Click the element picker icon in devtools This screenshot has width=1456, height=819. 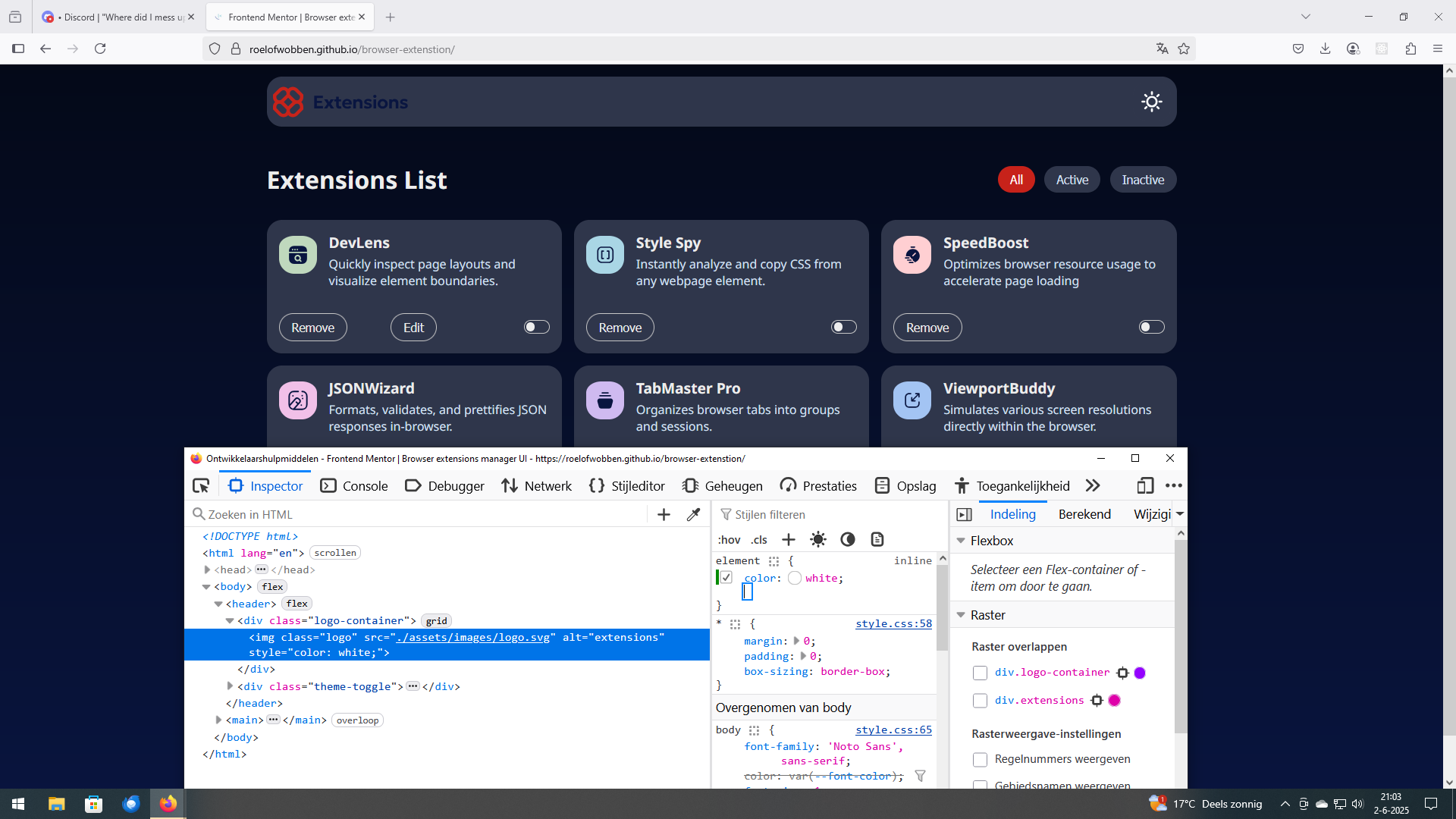[201, 486]
